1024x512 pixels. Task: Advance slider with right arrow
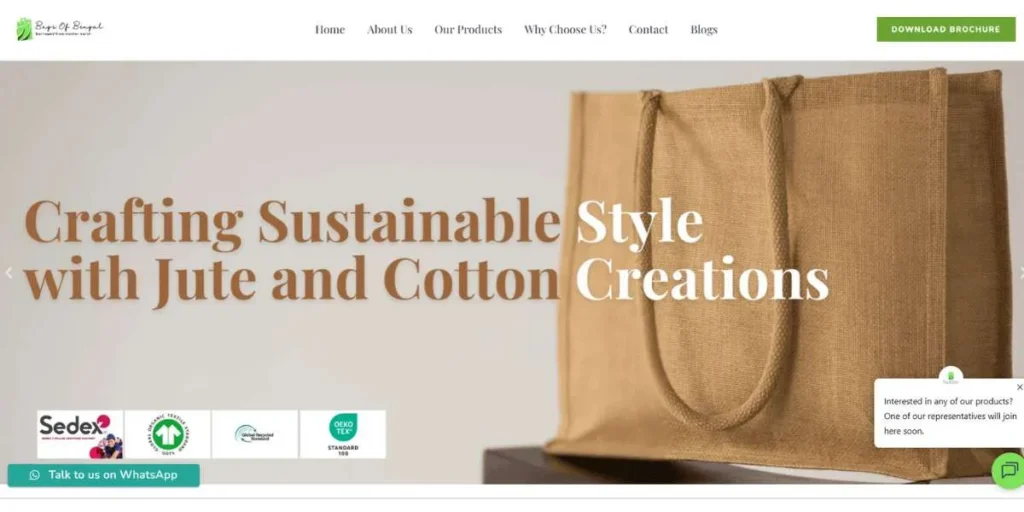point(1020,273)
